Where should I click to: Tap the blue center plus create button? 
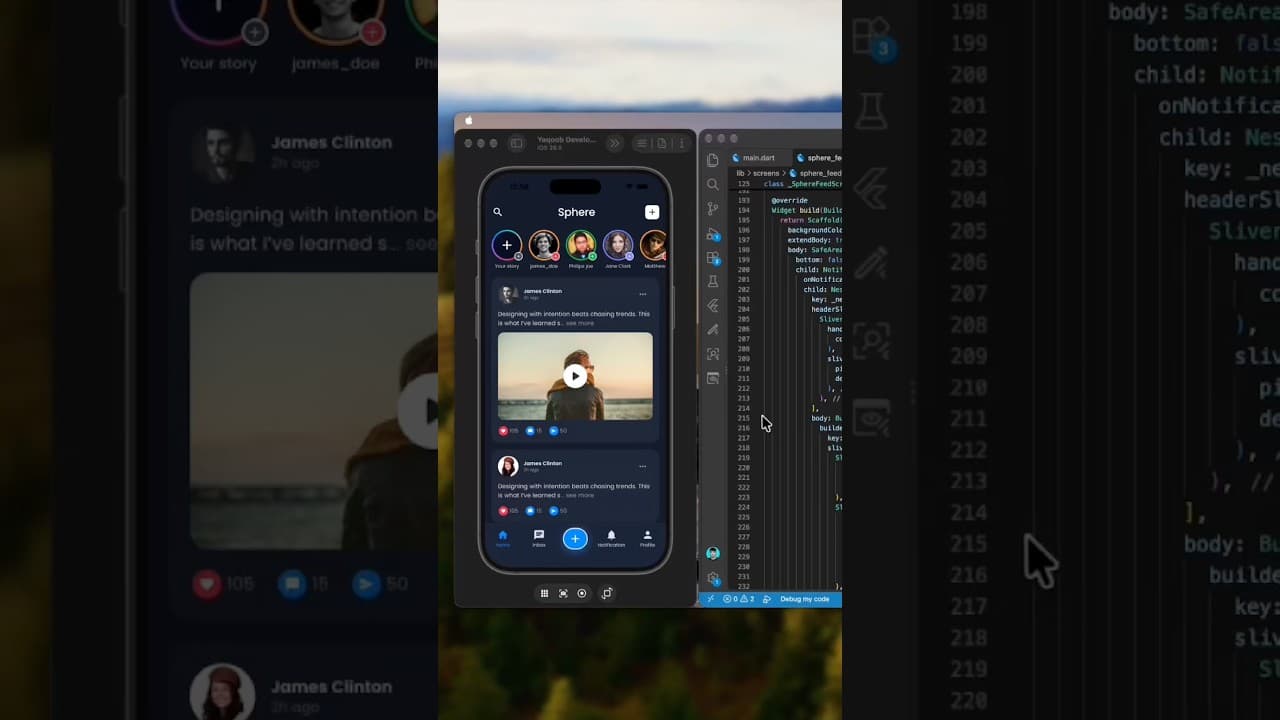[575, 539]
